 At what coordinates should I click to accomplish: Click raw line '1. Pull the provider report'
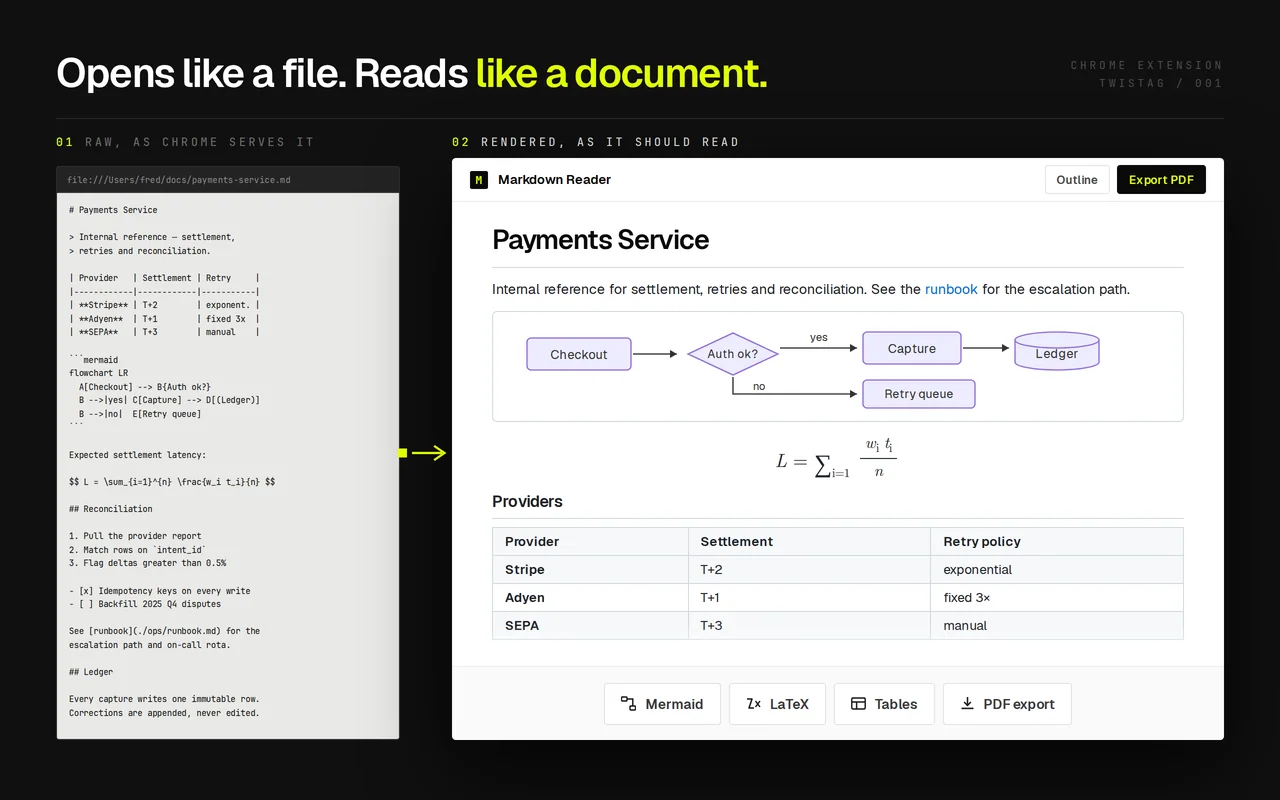[x=135, y=536]
